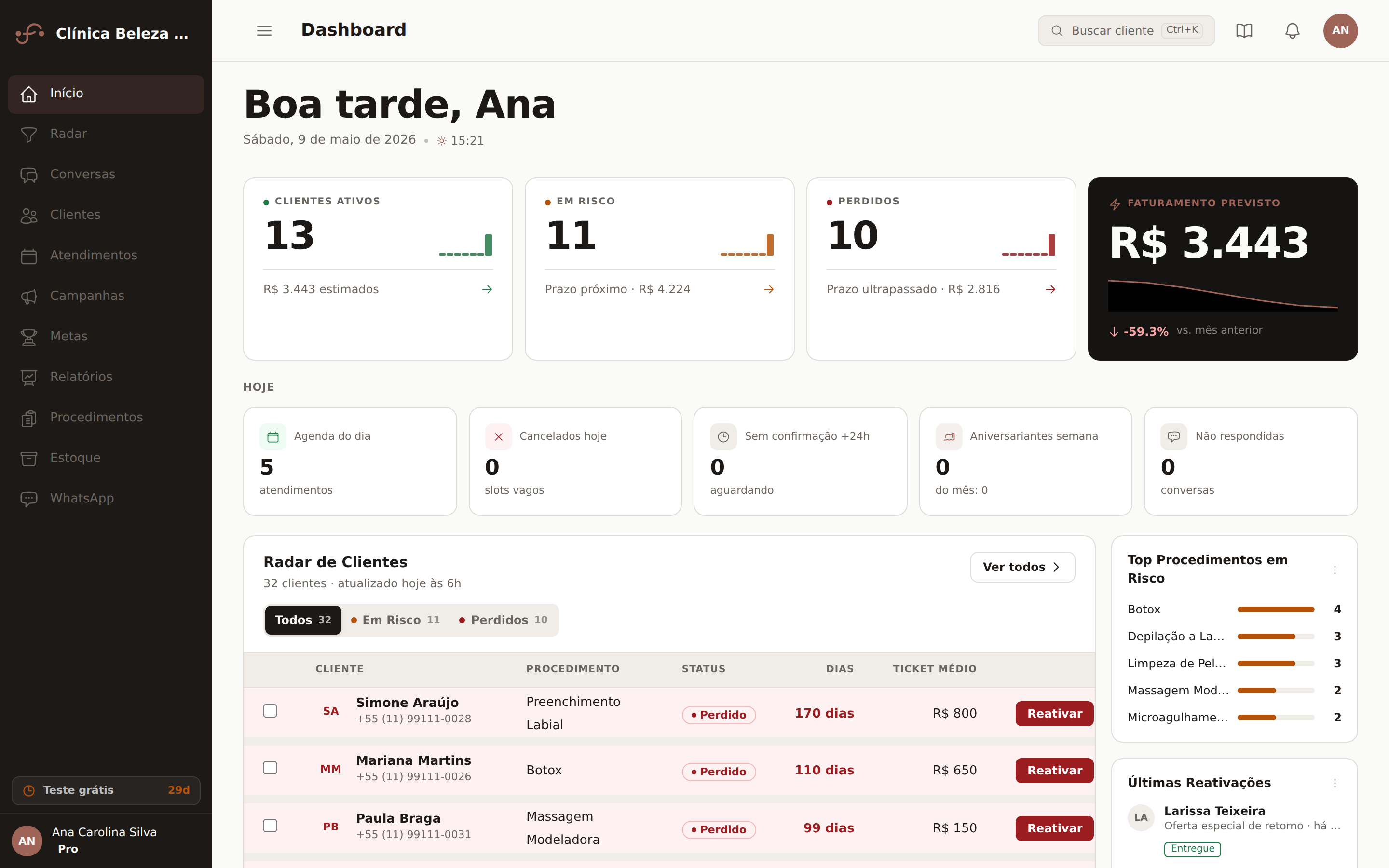This screenshot has width=1389, height=868.
Task: Open Radar funnel icon in sidebar
Action: [29, 135]
